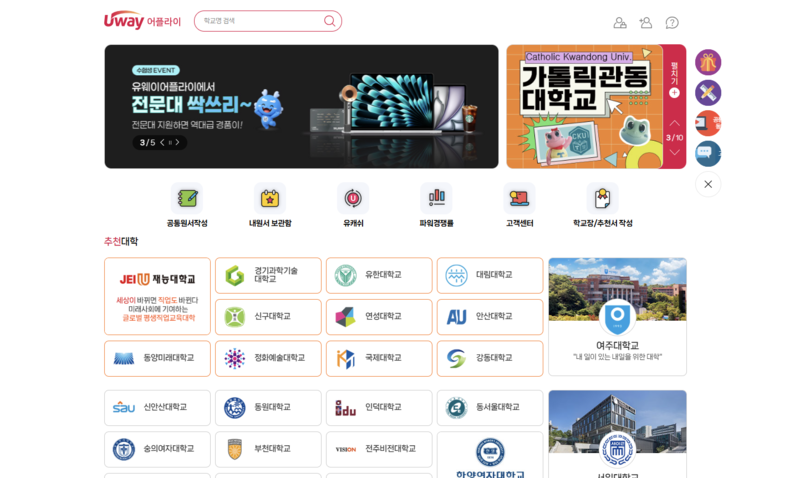Open the sign-up add-user icon
The height and width of the screenshot is (478, 800).
(645, 22)
